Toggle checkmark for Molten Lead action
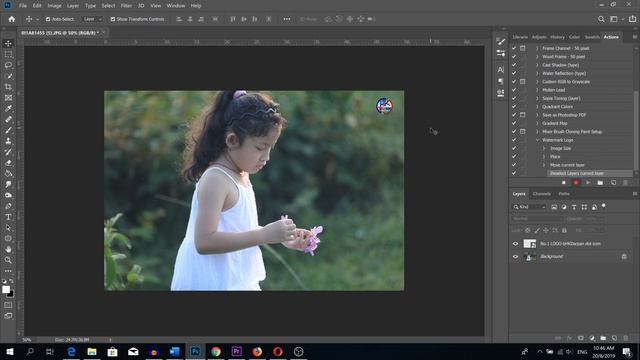This screenshot has width=640, height=360. pos(514,90)
